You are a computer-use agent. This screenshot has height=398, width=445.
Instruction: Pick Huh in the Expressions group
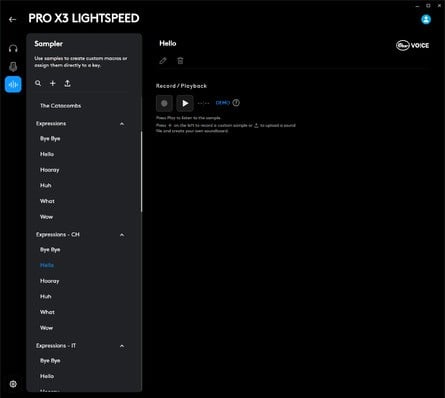pos(46,186)
